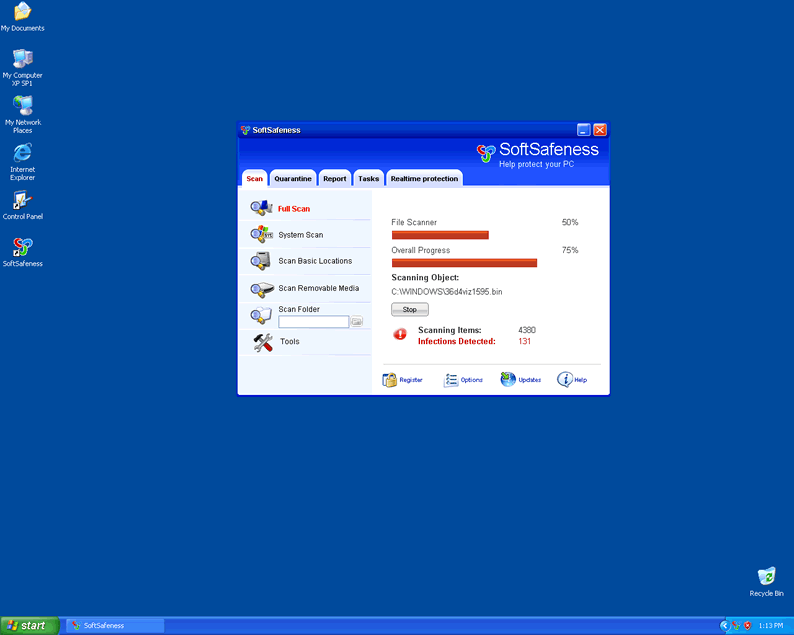Open the Realtime protection tab
Viewport: 794px width, 635px height.
(x=424, y=179)
